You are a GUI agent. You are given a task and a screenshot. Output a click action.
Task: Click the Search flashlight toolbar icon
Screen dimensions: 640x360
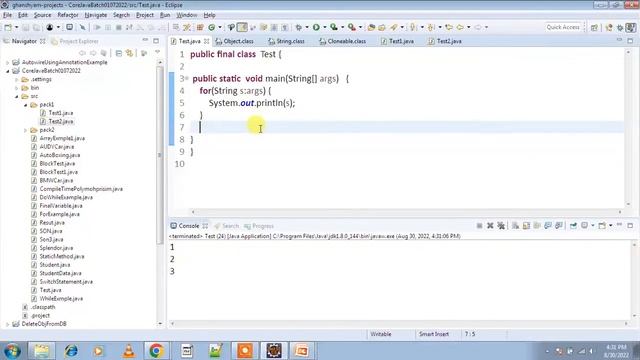pos(394,27)
